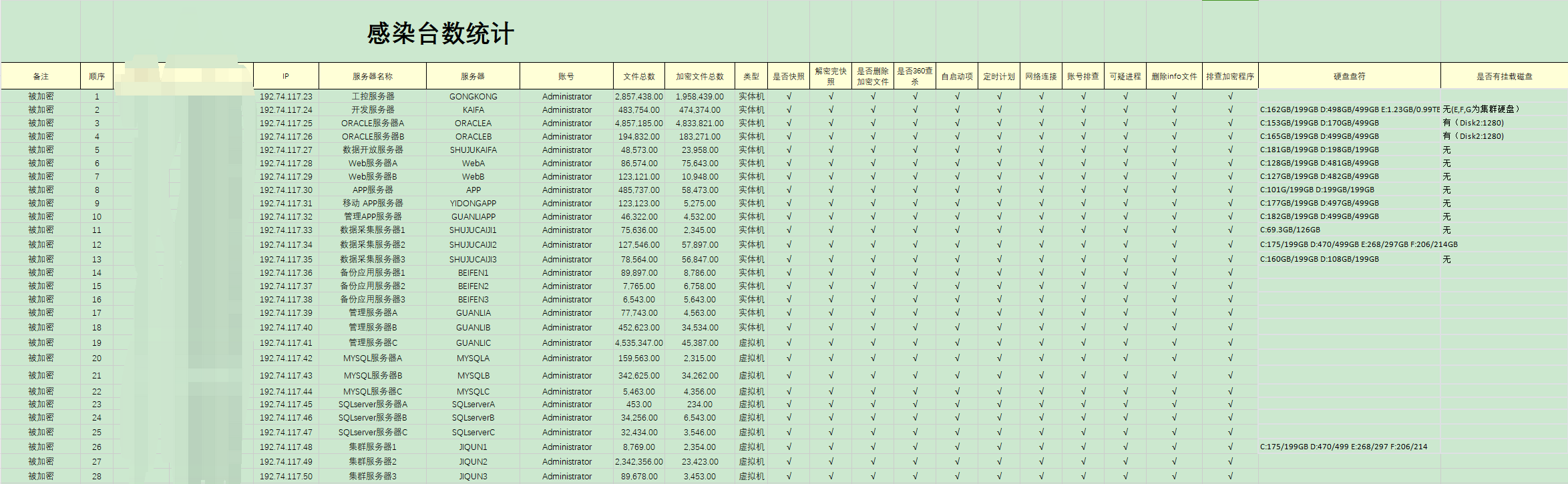Select the encrypted file count 1,958,439.00

pos(699,97)
